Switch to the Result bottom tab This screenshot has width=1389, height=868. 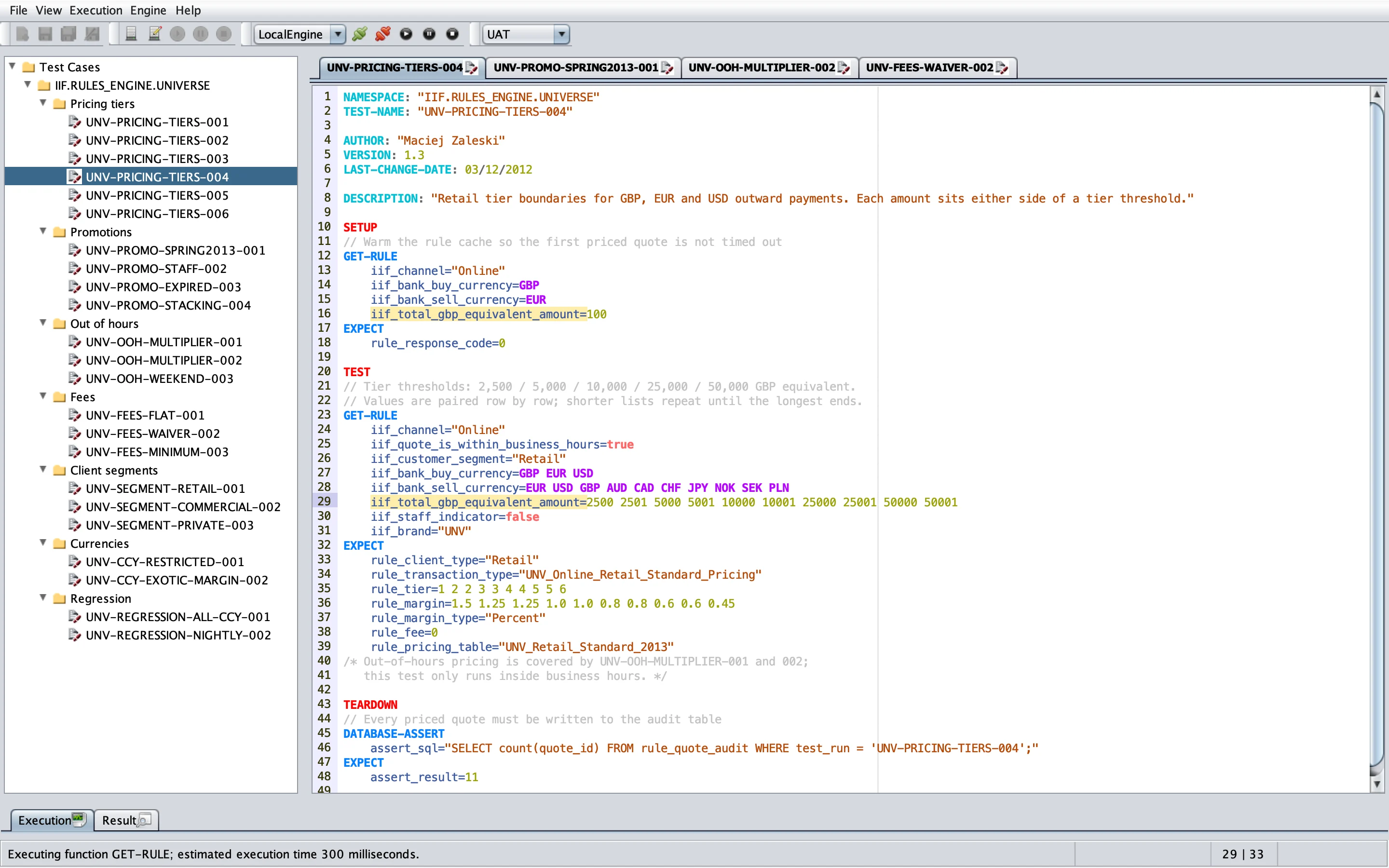coord(126,820)
